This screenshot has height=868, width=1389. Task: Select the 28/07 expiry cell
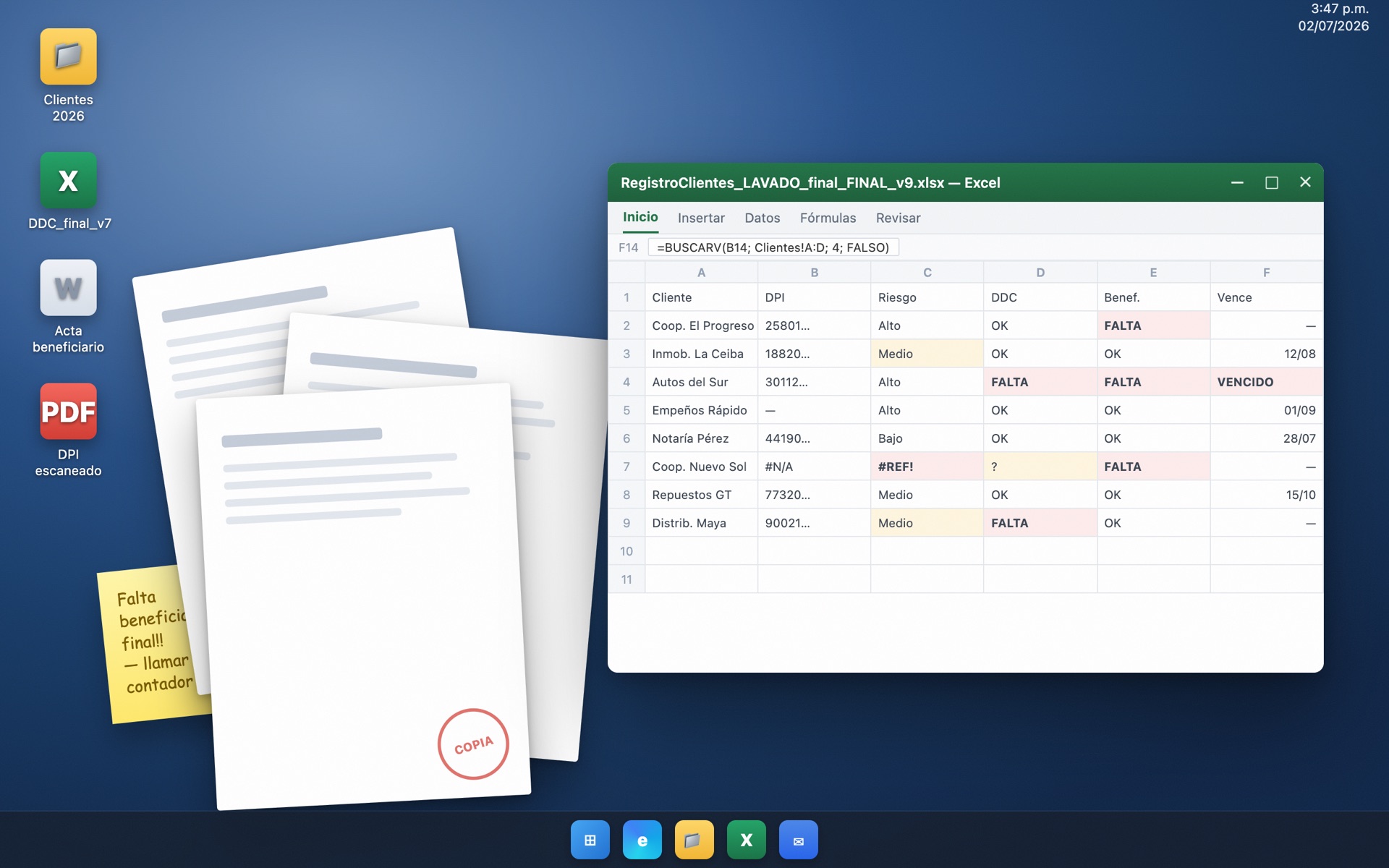[1266, 438]
